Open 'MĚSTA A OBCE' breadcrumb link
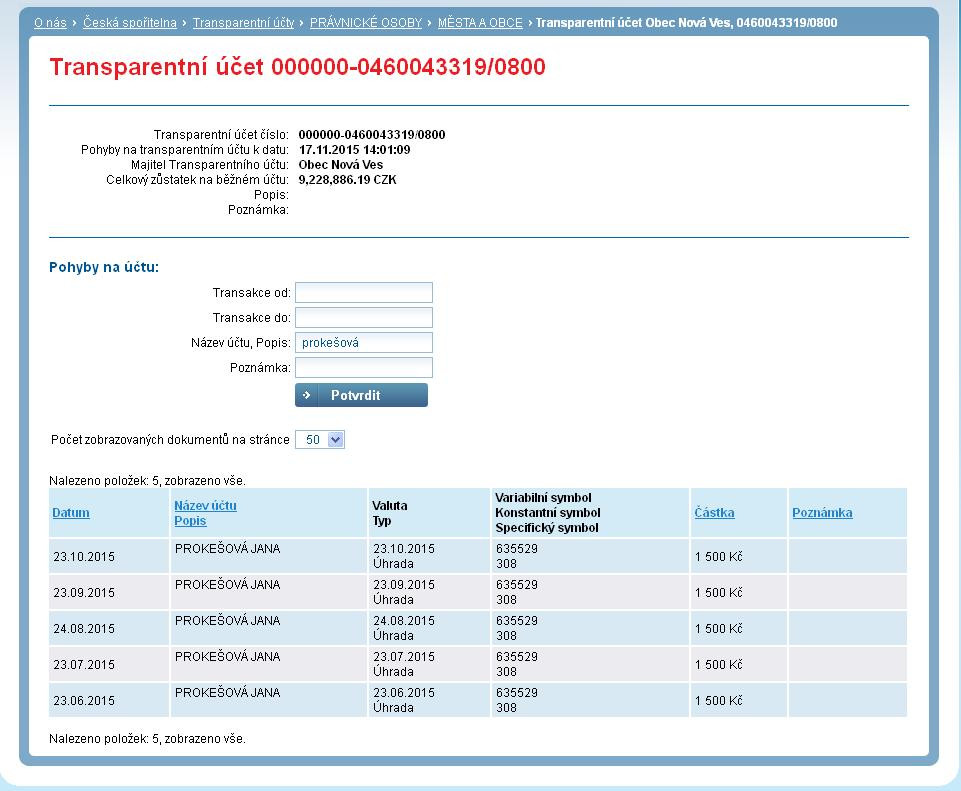Screen dimensions: 961x791 (480, 22)
